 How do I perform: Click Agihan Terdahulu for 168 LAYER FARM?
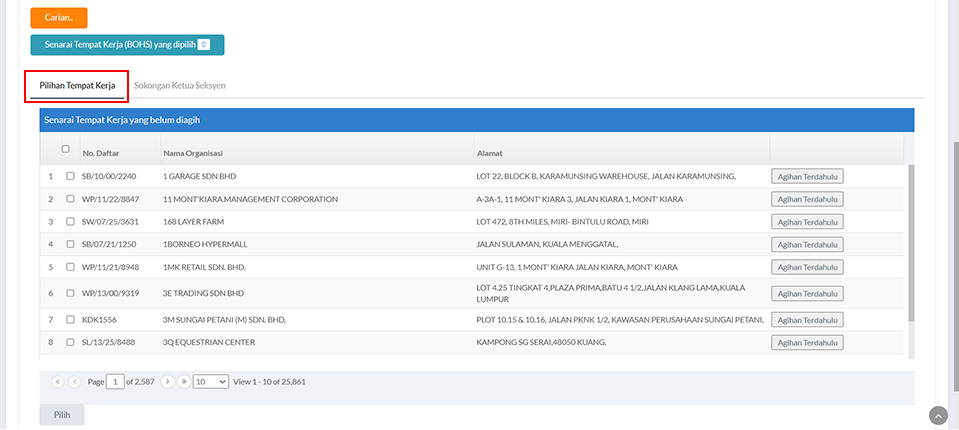[807, 221]
